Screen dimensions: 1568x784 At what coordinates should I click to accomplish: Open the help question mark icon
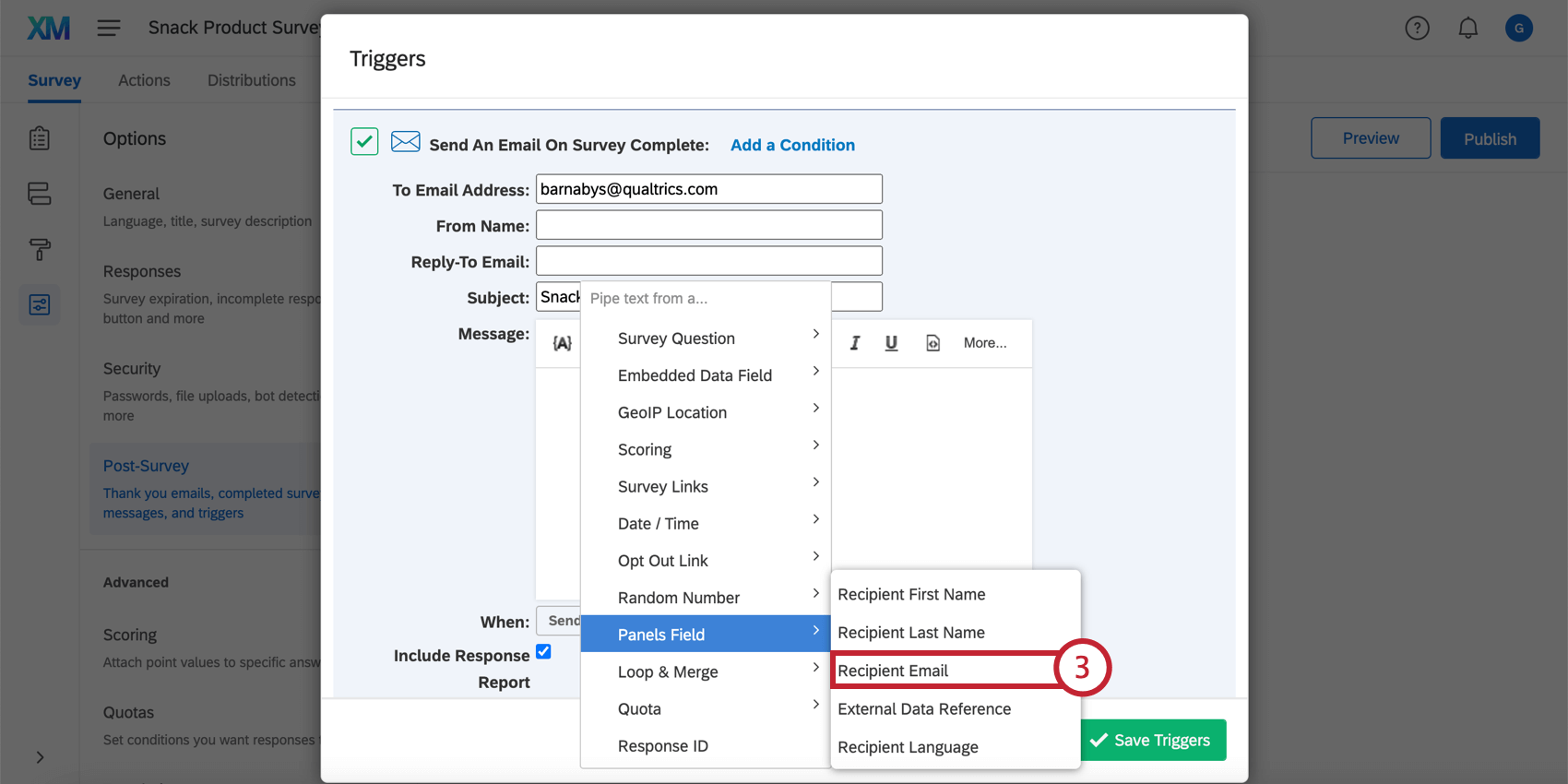pos(1417,29)
